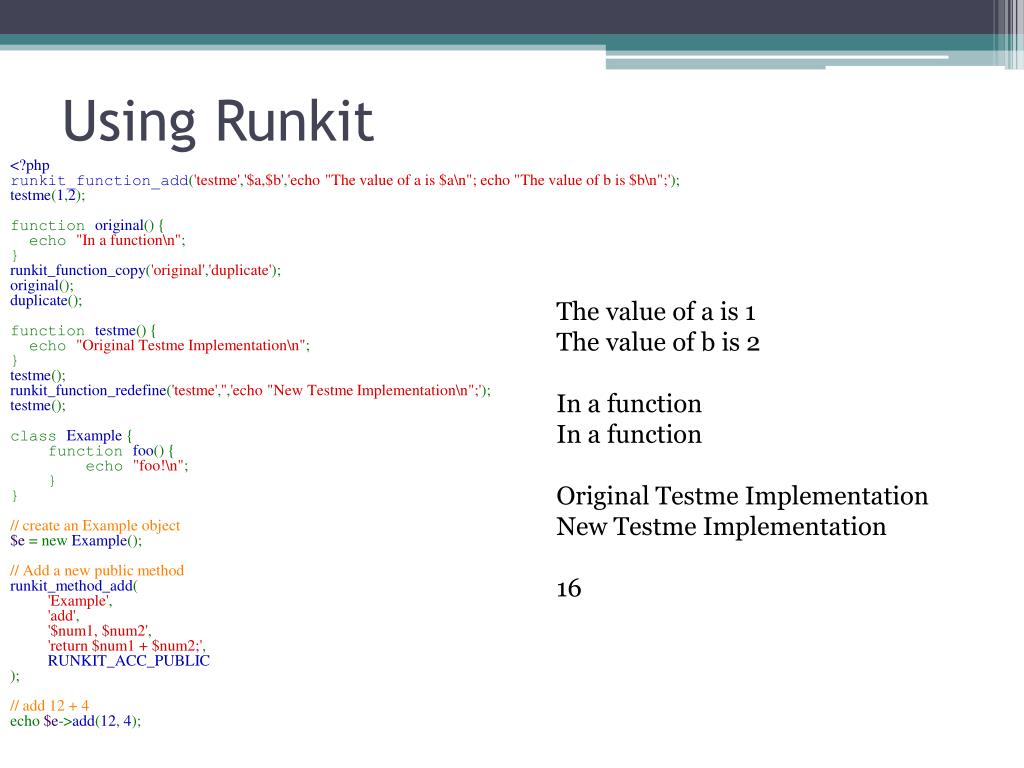Click the output value '16'
The image size is (1024, 768).
569,588
